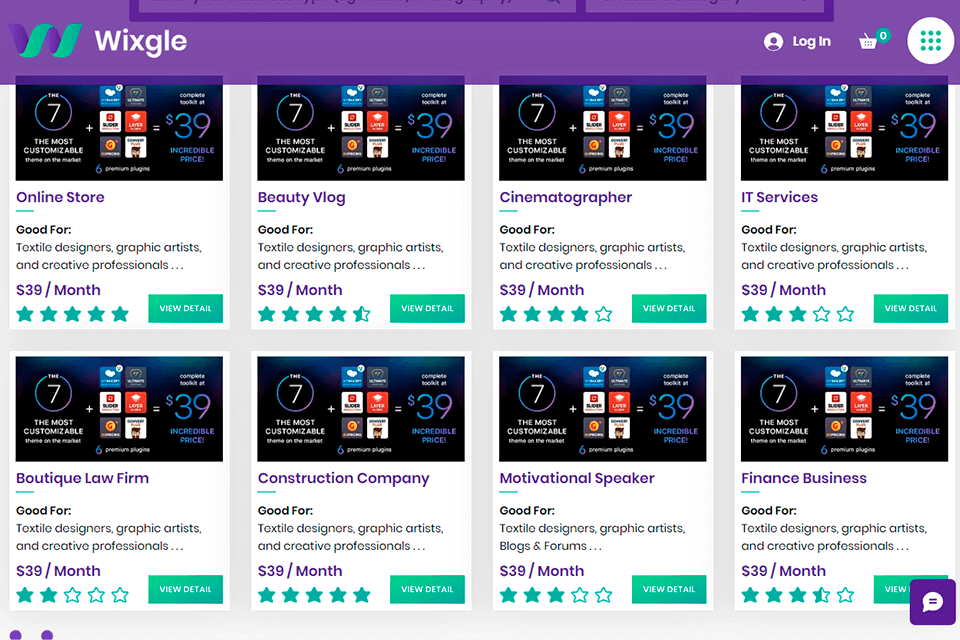
Task: Open the chat support bubble
Action: coord(933,602)
